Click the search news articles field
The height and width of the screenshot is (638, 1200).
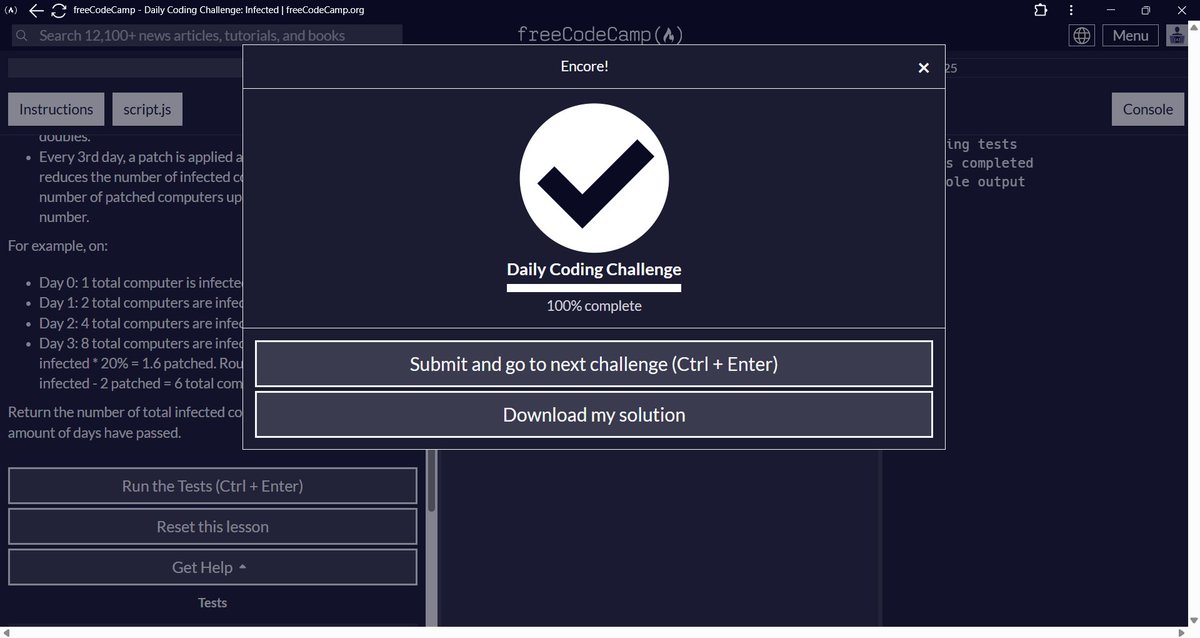coord(200,35)
